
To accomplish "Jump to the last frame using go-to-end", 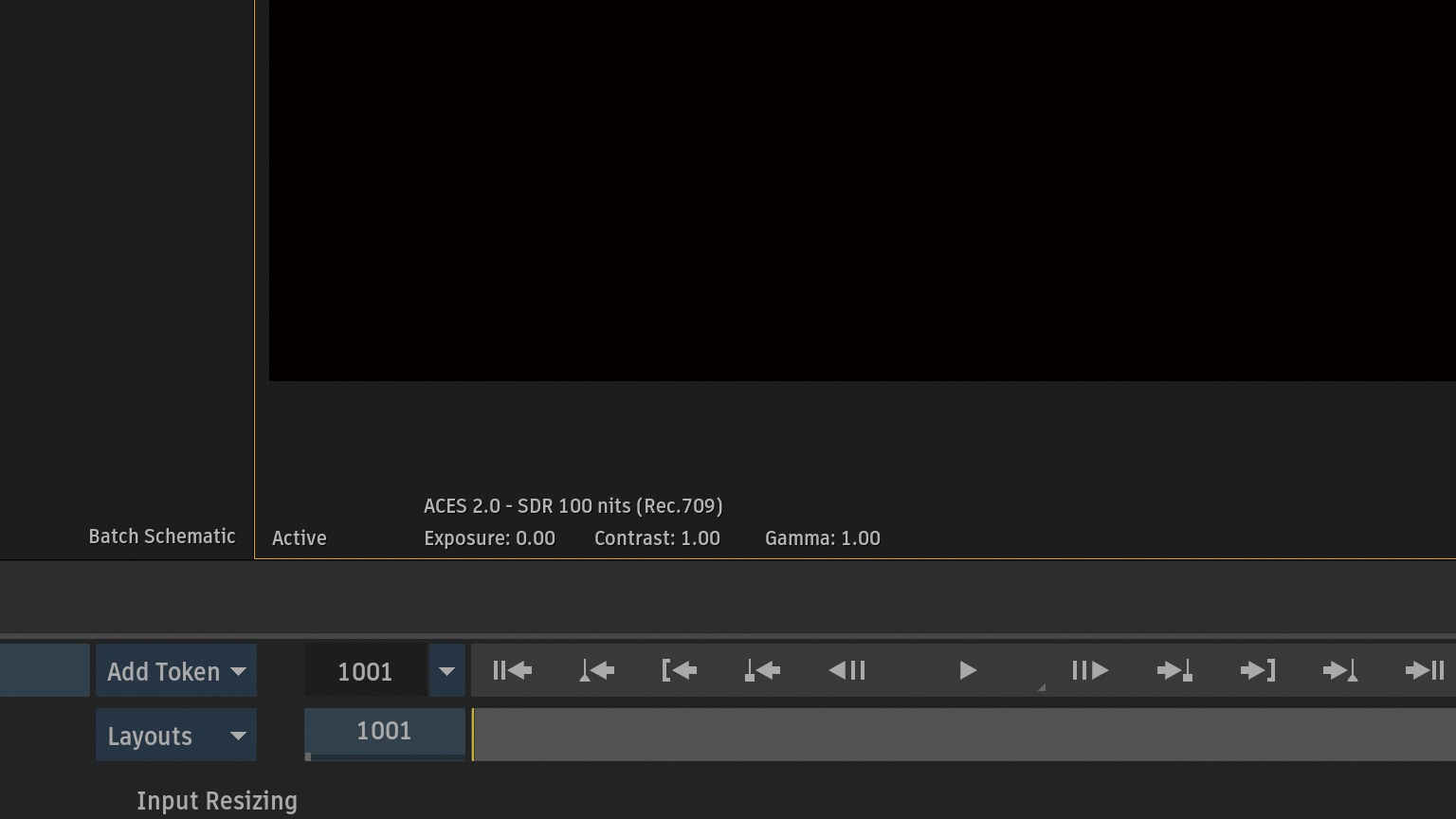I will (1424, 671).
